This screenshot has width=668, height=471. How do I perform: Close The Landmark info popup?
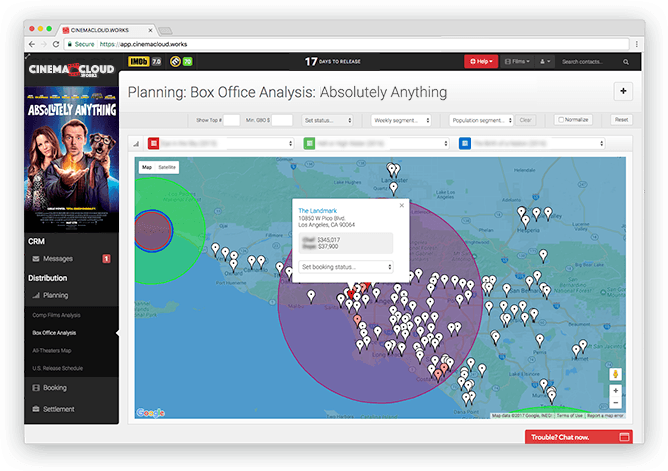401,205
